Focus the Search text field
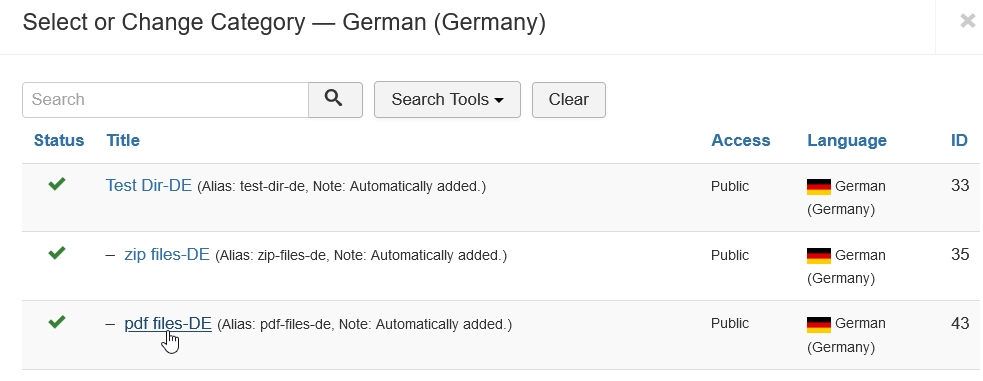Image resolution: width=983 pixels, height=381 pixels. tap(166, 100)
